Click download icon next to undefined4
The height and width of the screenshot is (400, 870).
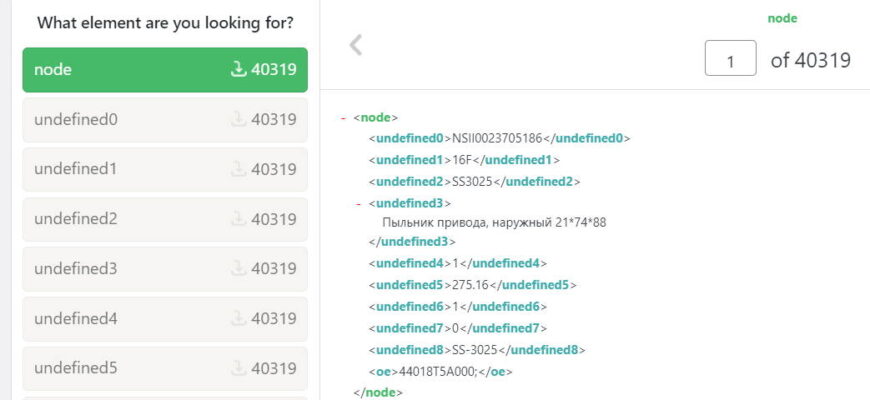click(238, 319)
